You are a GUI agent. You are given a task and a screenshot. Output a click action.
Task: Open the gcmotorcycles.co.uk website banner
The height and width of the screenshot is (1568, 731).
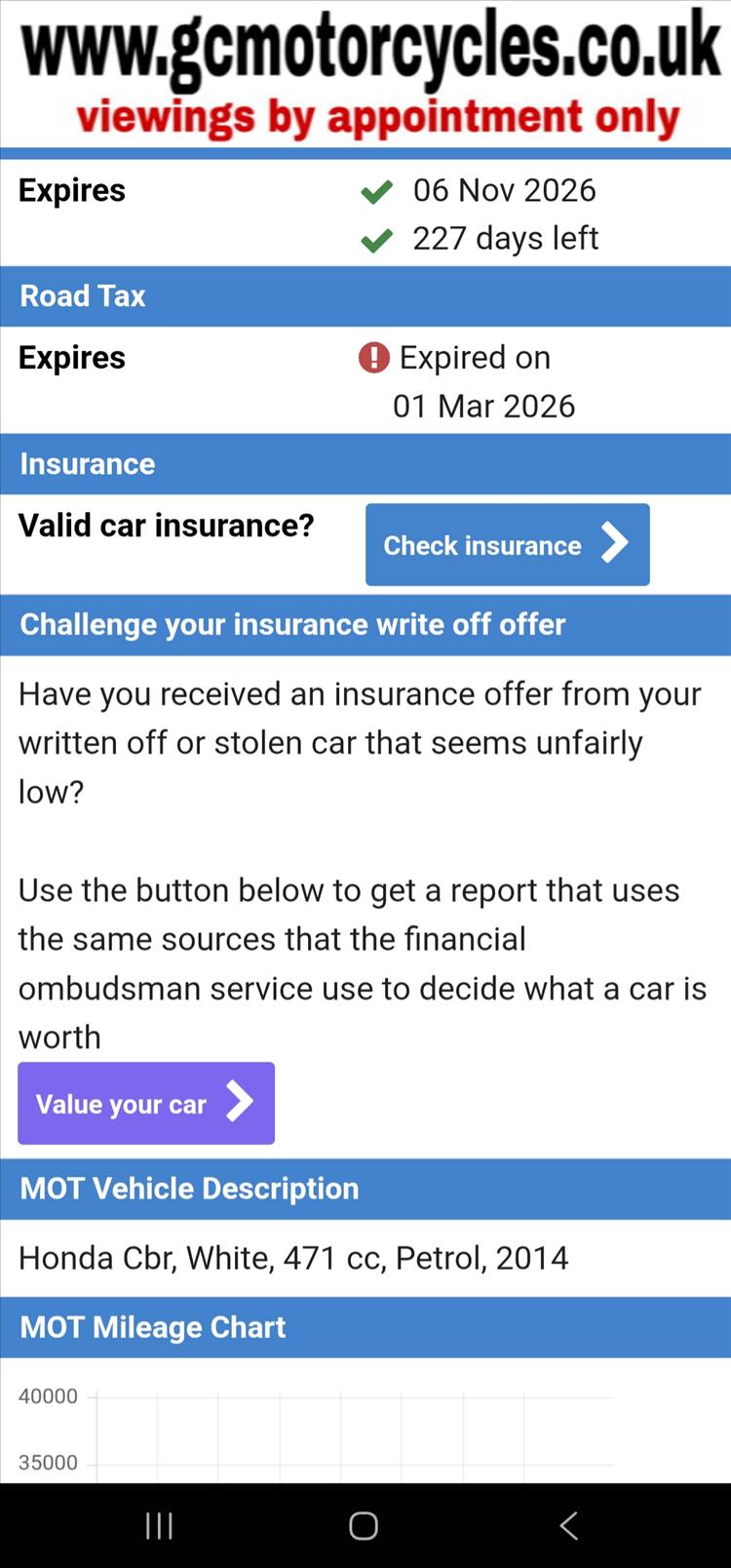(370, 49)
